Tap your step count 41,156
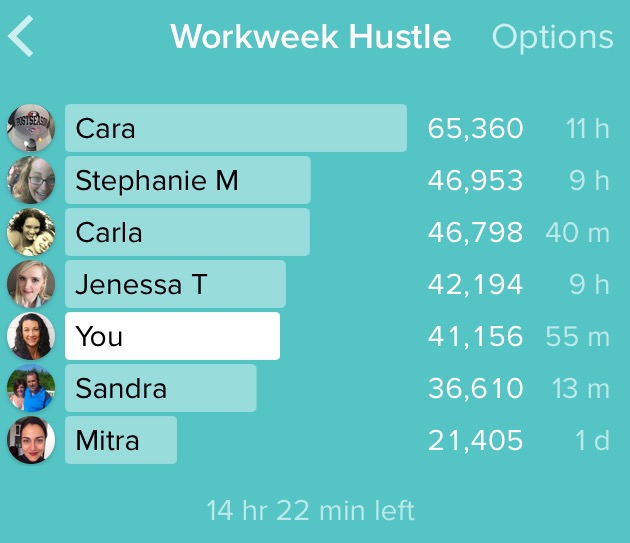The width and height of the screenshot is (630, 543). point(475,336)
